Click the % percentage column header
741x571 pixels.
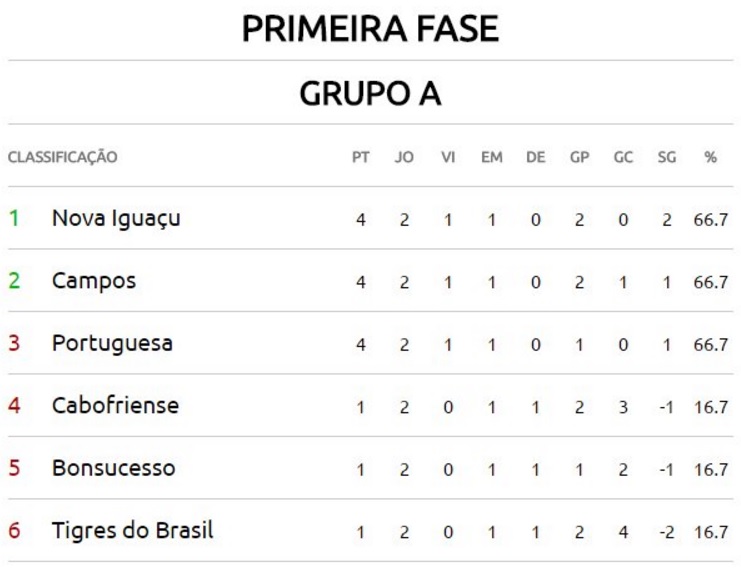tap(710, 157)
